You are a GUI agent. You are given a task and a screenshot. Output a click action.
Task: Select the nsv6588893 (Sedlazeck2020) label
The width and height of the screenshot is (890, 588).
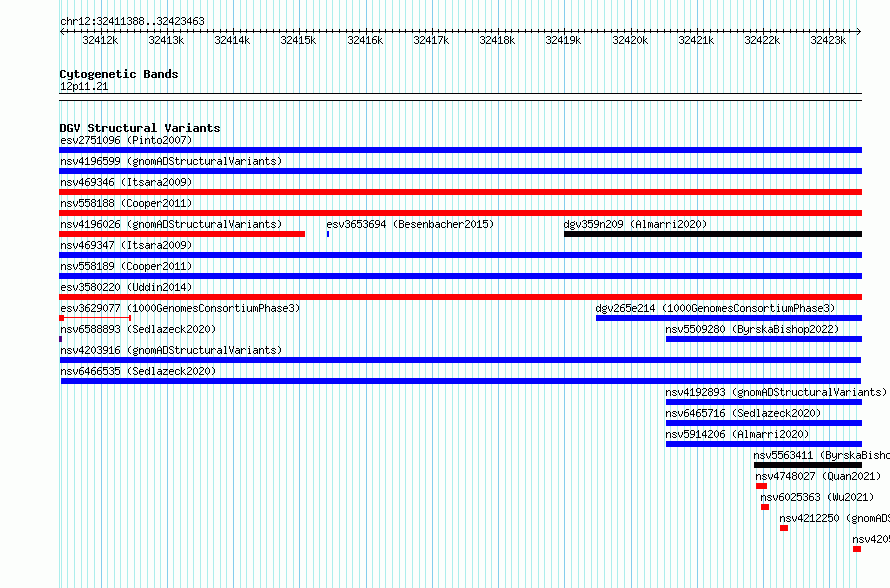138,329
